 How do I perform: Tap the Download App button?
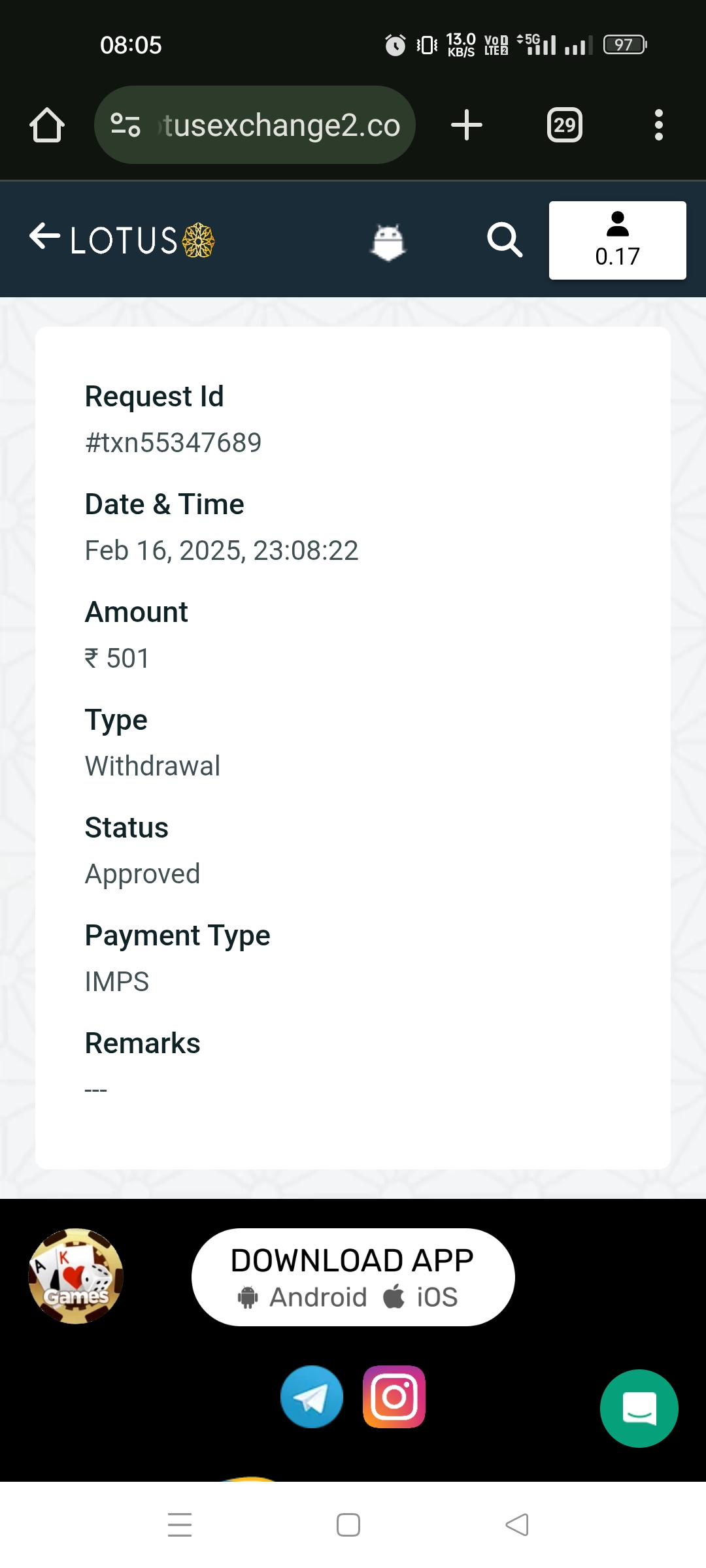click(x=353, y=1277)
